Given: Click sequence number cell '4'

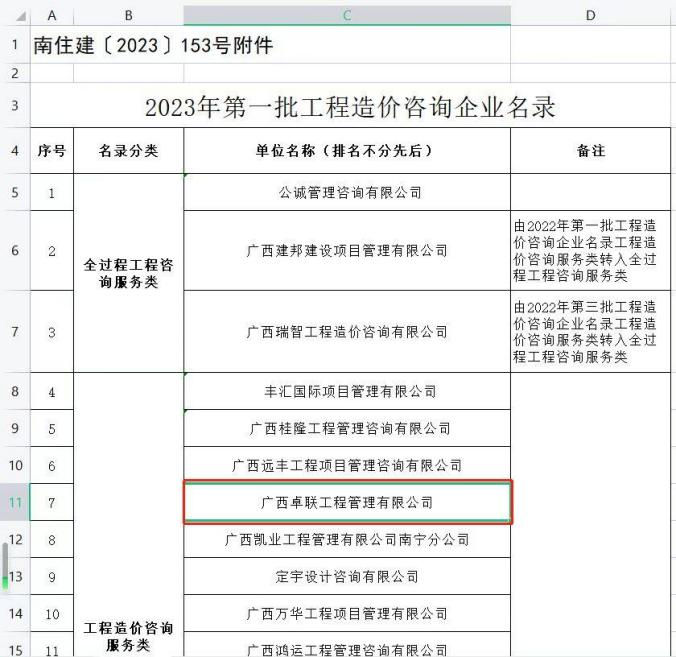Looking at the screenshot, I should point(52,391).
